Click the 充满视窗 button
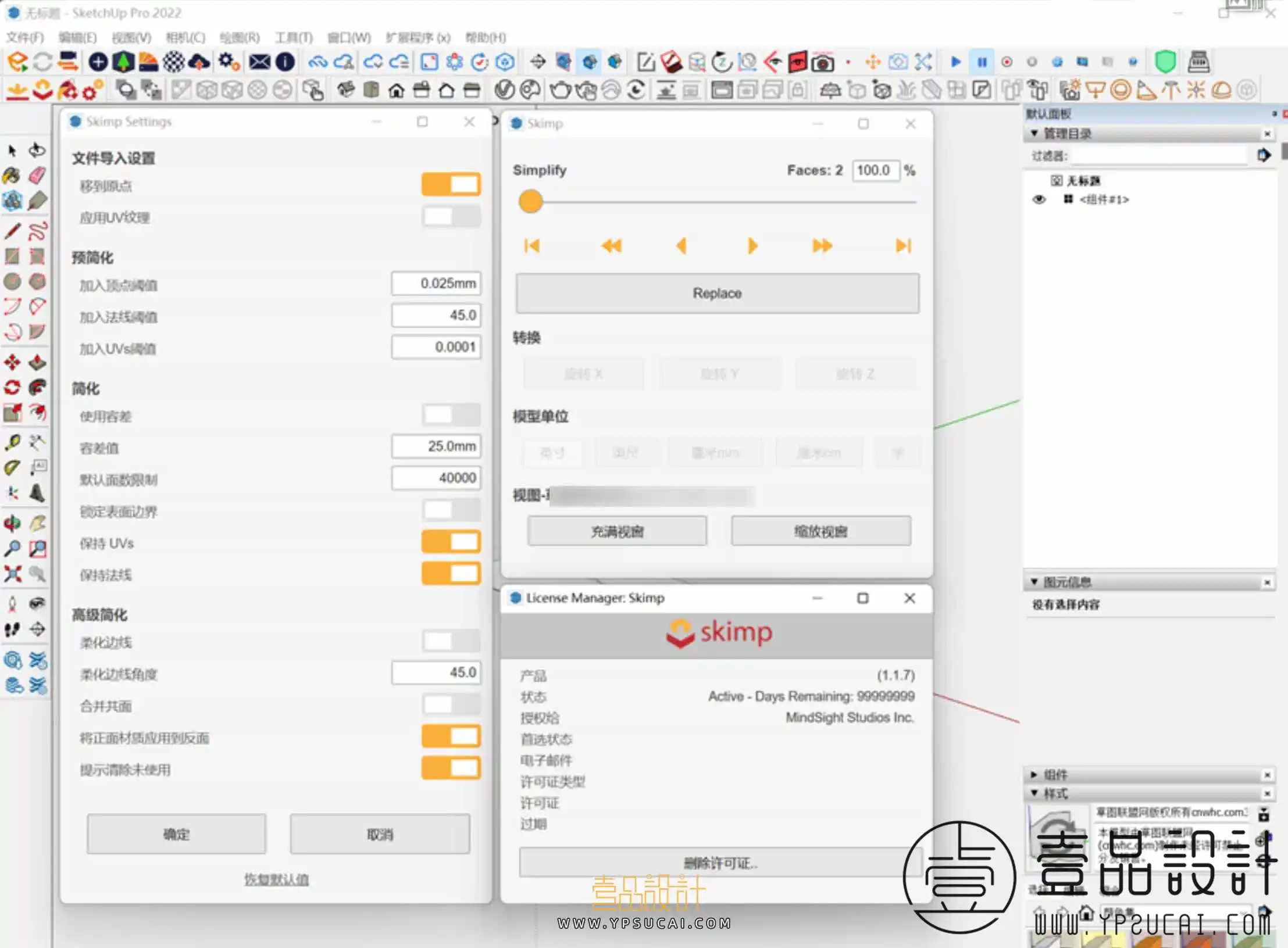 (617, 531)
